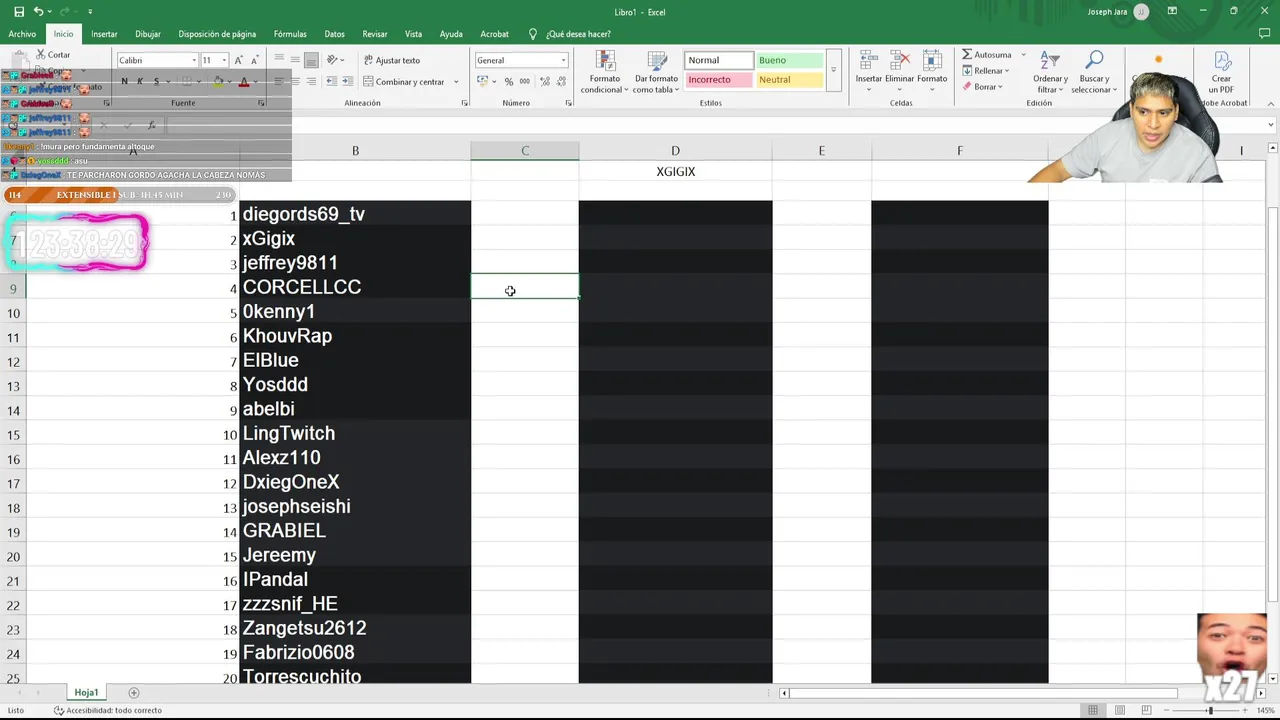The height and width of the screenshot is (720, 1280).
Task: Open Número format dialog launcher
Action: (x=568, y=103)
